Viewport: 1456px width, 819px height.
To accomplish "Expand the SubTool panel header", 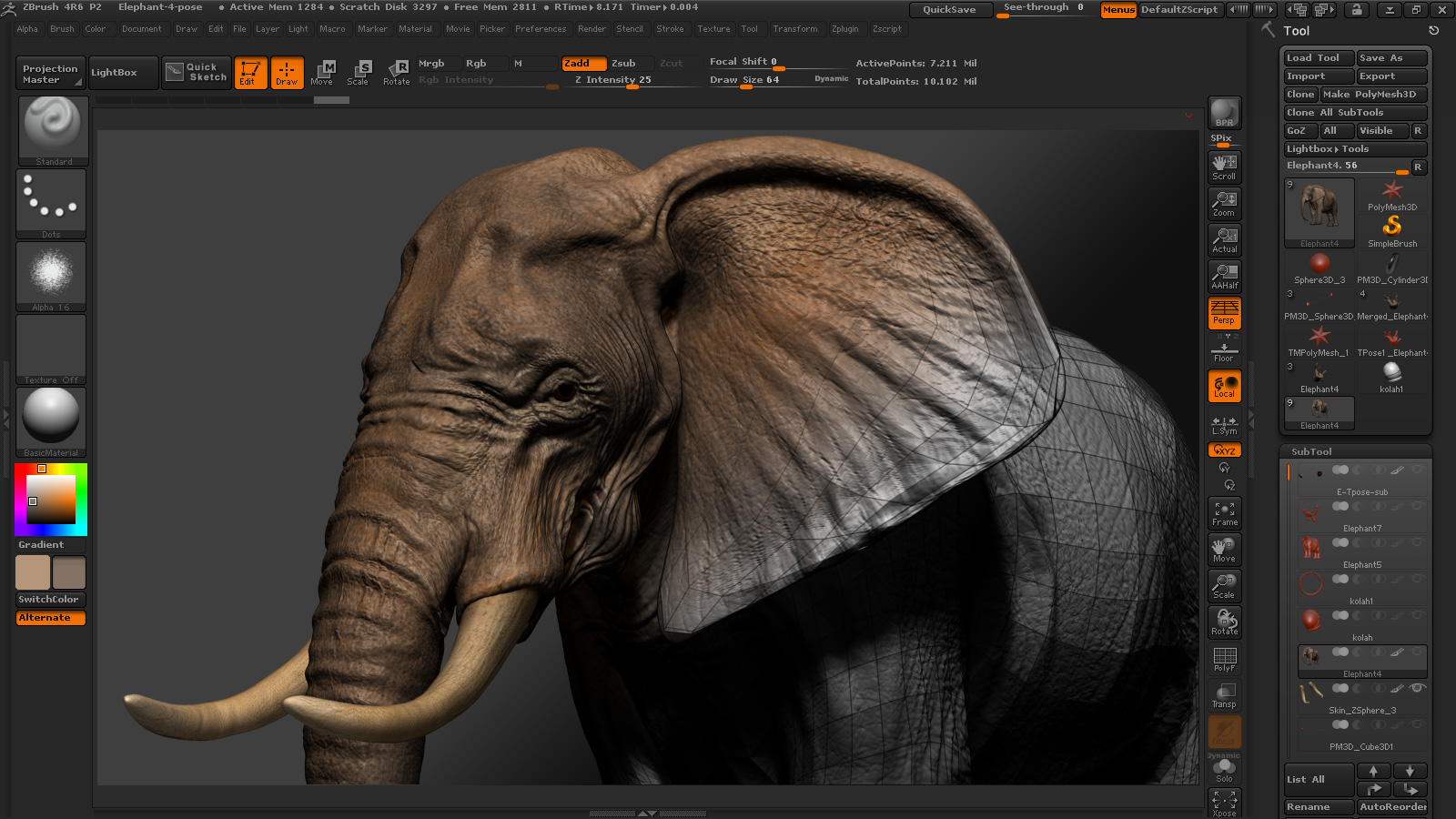I will pyautogui.click(x=1311, y=451).
